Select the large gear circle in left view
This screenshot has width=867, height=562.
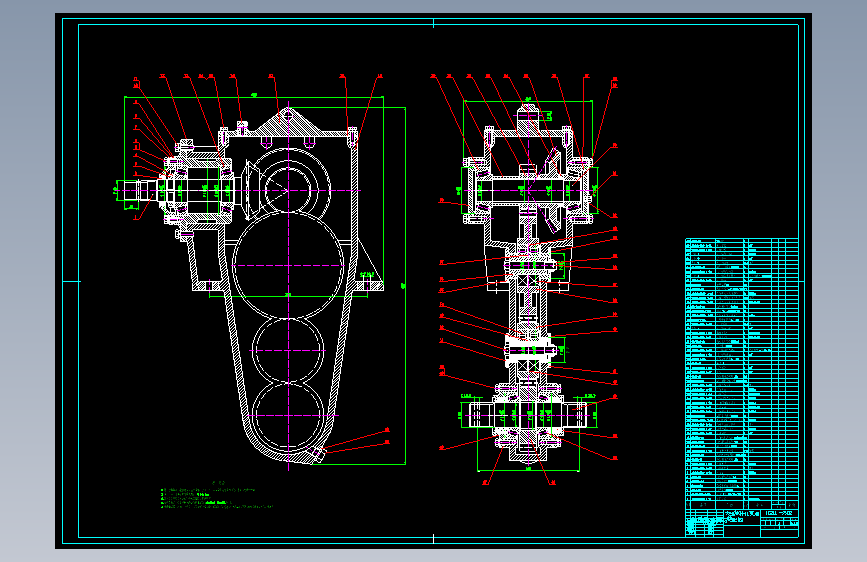point(288,266)
